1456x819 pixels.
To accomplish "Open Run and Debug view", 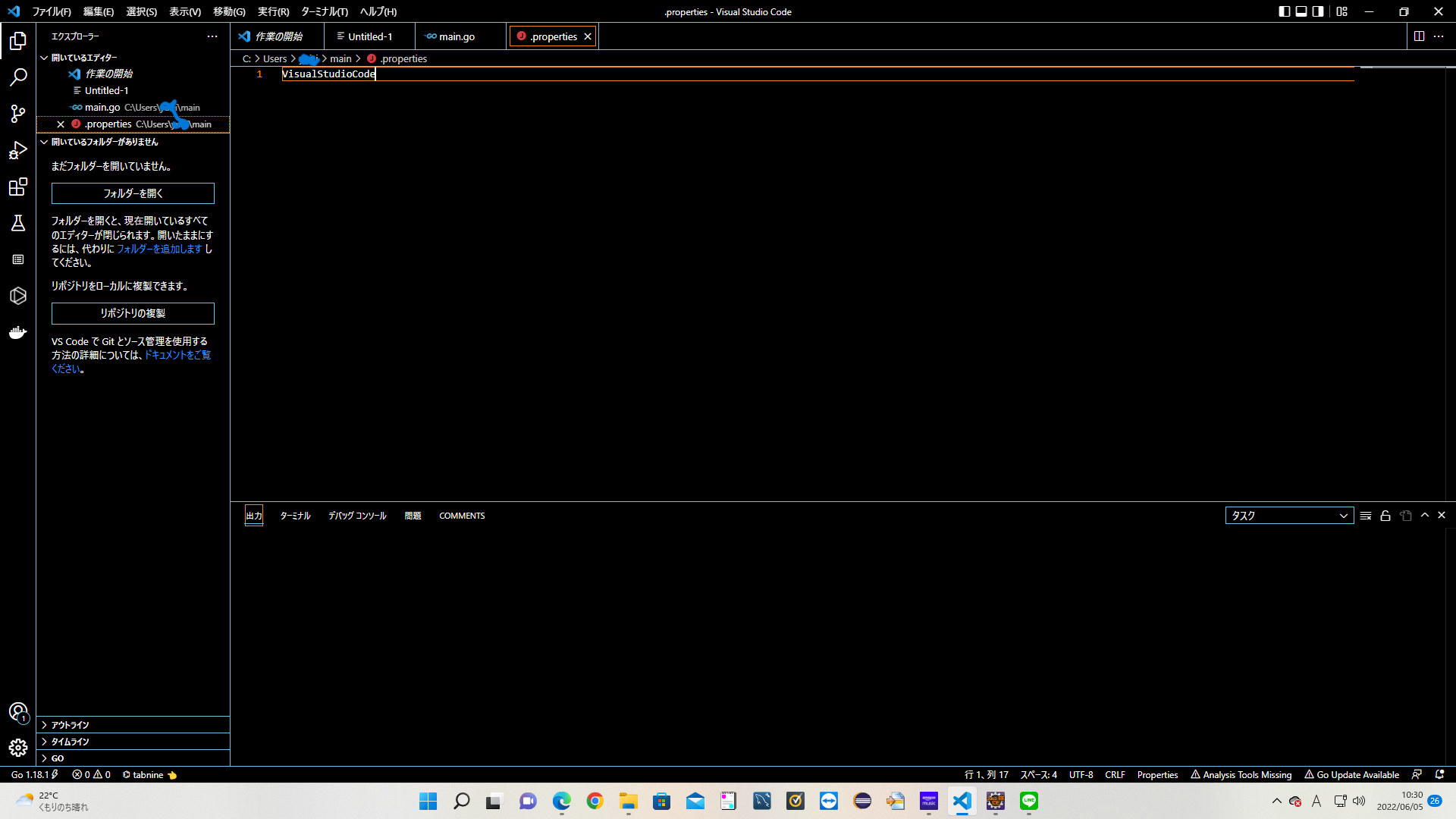I will coord(18,150).
